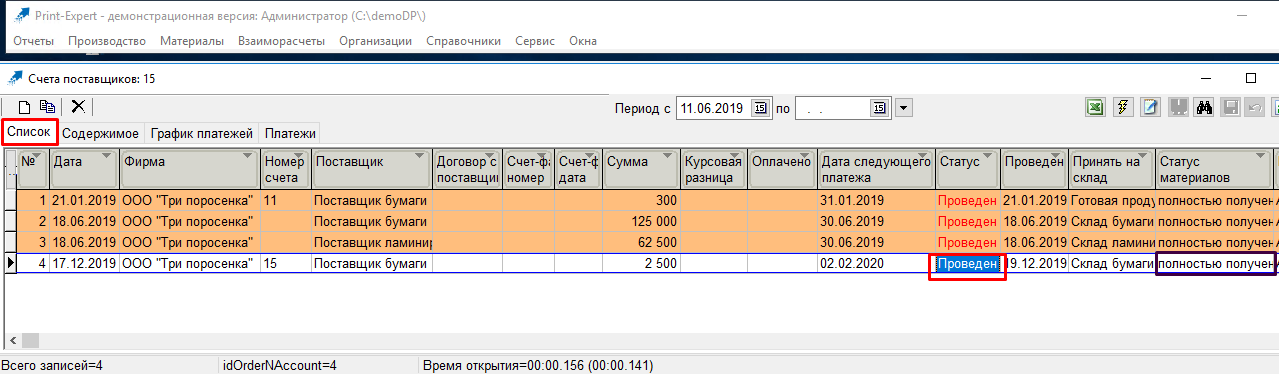Image resolution: width=1279 pixels, height=374 pixels.
Task: Select the sum cell 125 000
Action: coord(641,221)
